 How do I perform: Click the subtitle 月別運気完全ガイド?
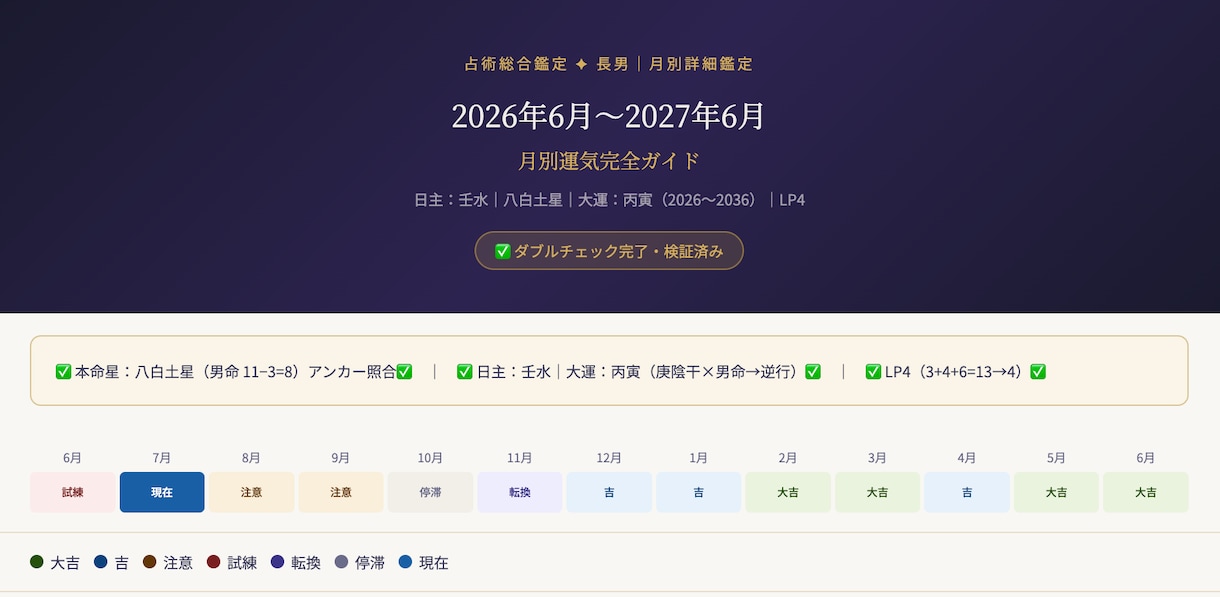[x=609, y=161]
